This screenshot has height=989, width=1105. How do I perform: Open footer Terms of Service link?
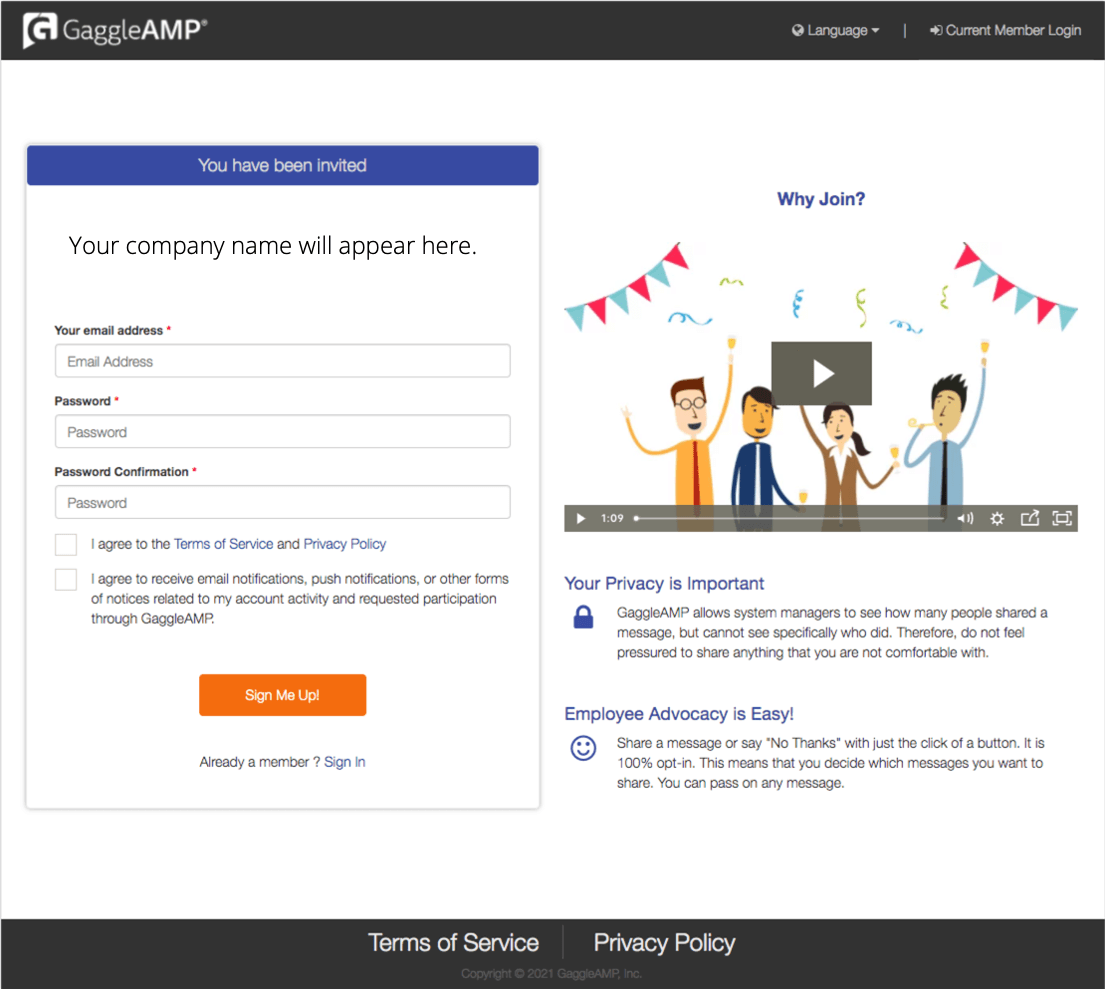(453, 943)
